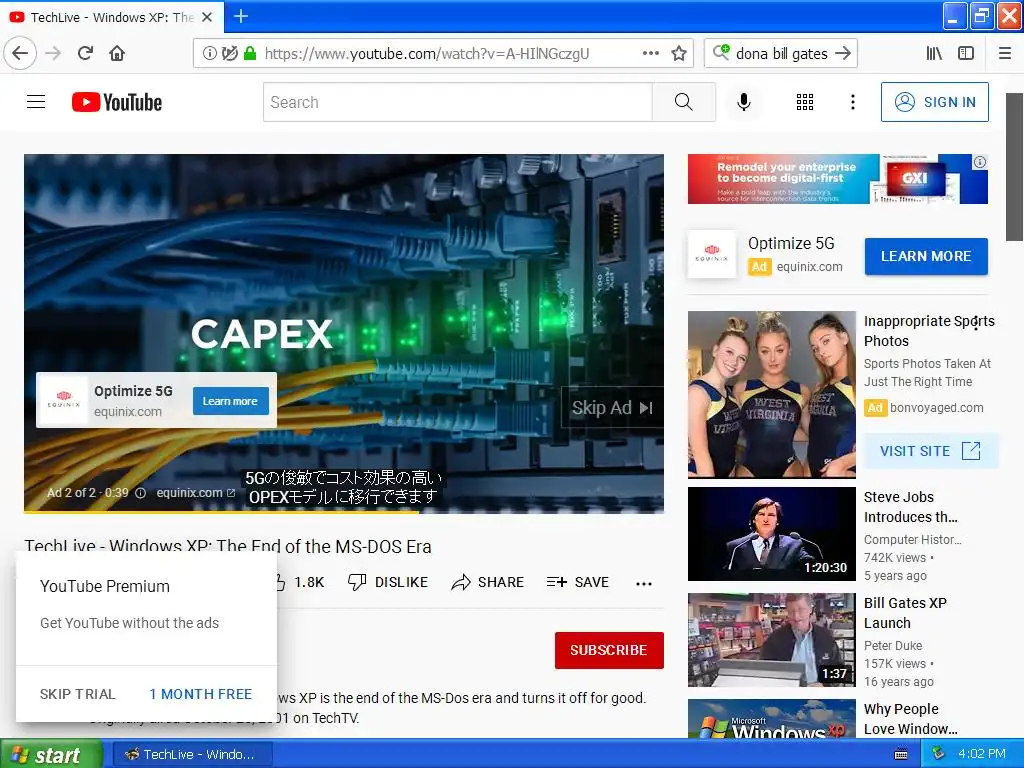
Task: Click SKIP TRIAL in Premium popup
Action: click(78, 694)
